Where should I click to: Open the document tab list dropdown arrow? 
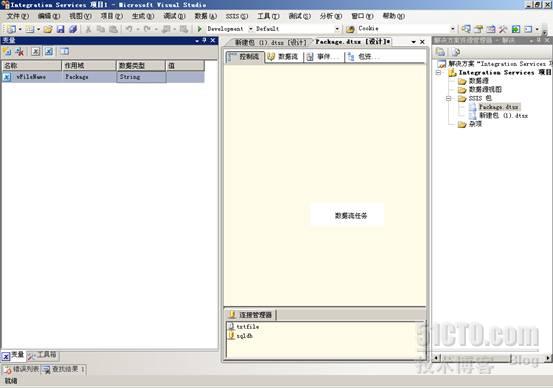(413, 42)
